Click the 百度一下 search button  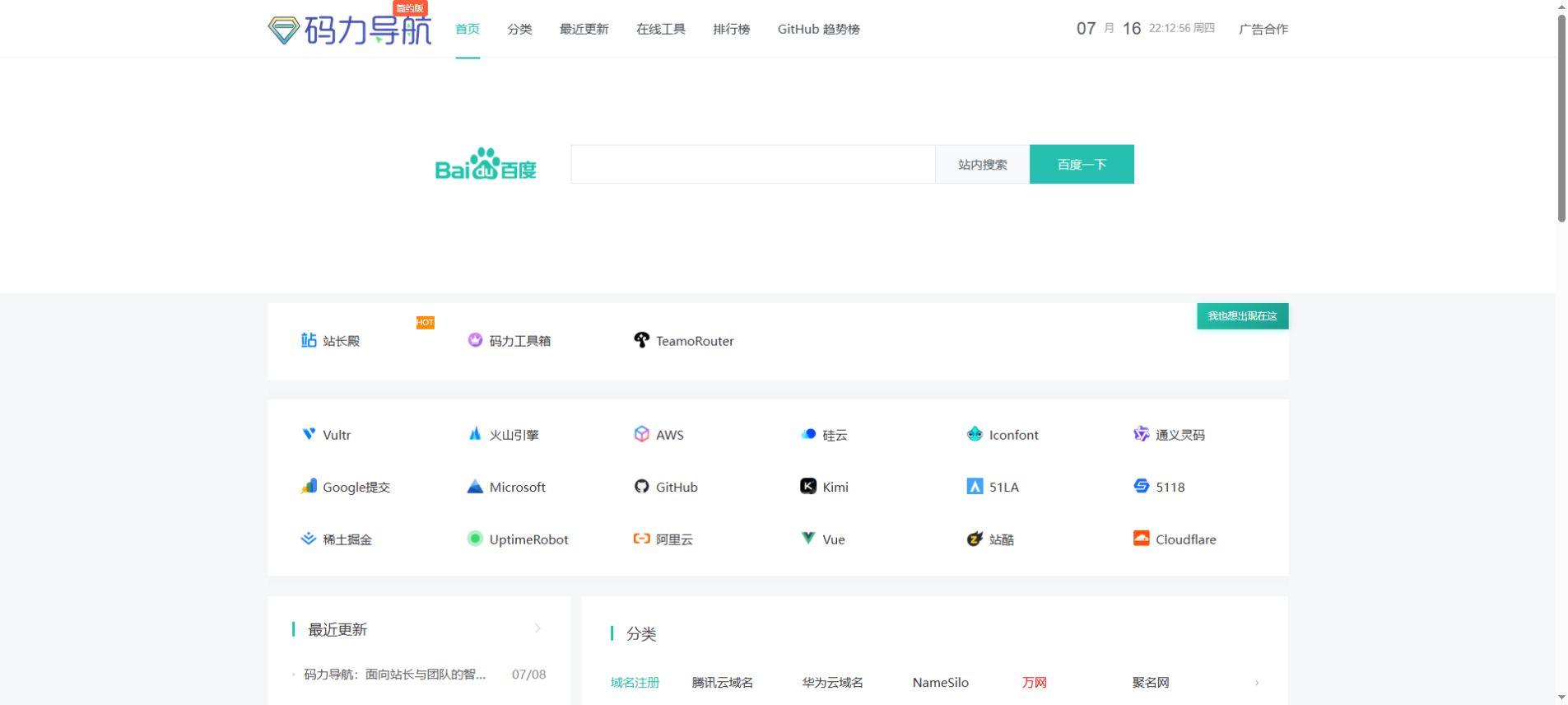1082,165
